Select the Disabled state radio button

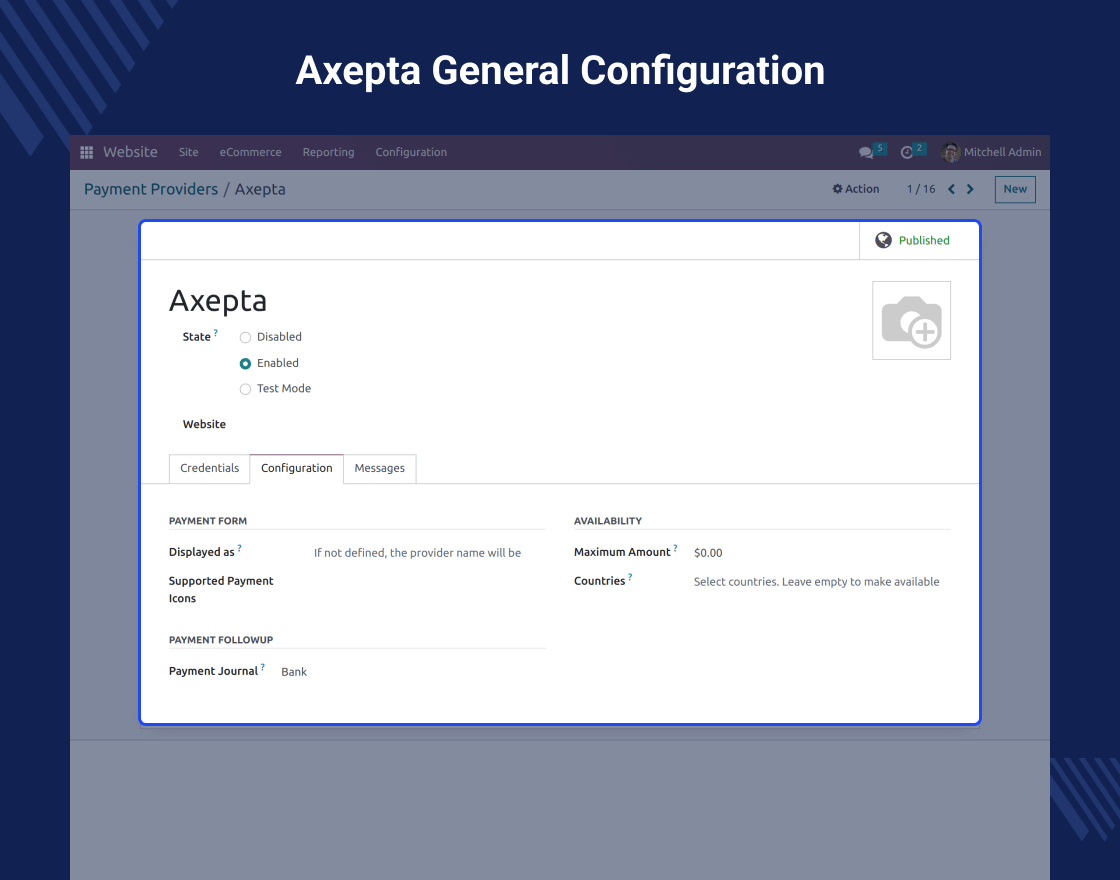(245, 337)
